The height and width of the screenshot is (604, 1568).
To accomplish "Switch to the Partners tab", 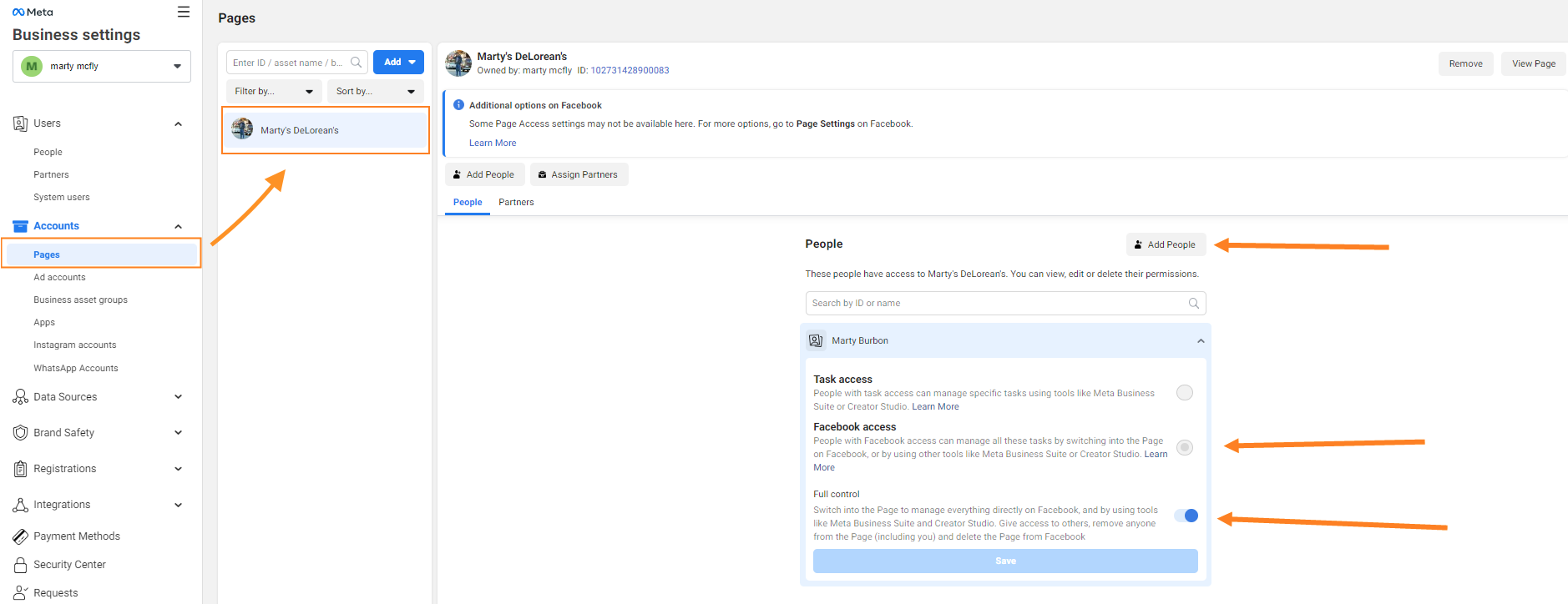I will [x=516, y=202].
